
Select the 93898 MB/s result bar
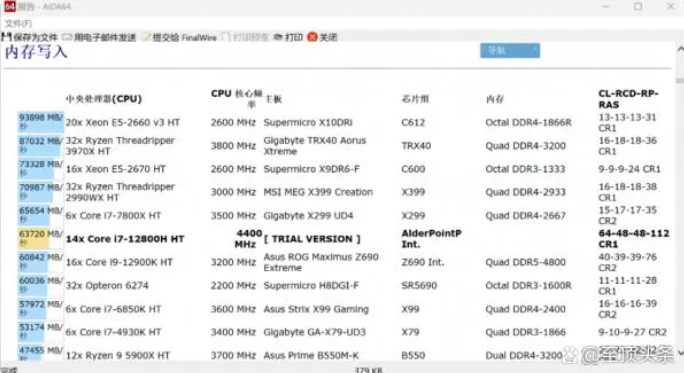pos(41,121)
